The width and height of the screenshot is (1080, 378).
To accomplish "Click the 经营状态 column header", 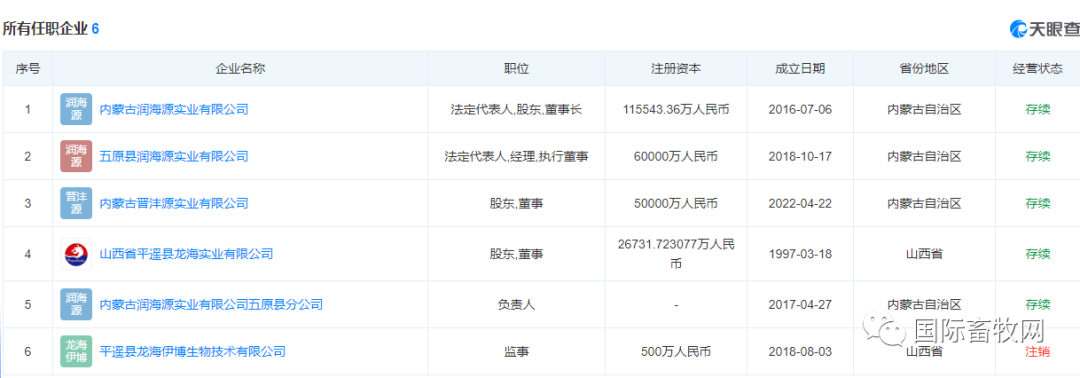I will (x=1037, y=69).
